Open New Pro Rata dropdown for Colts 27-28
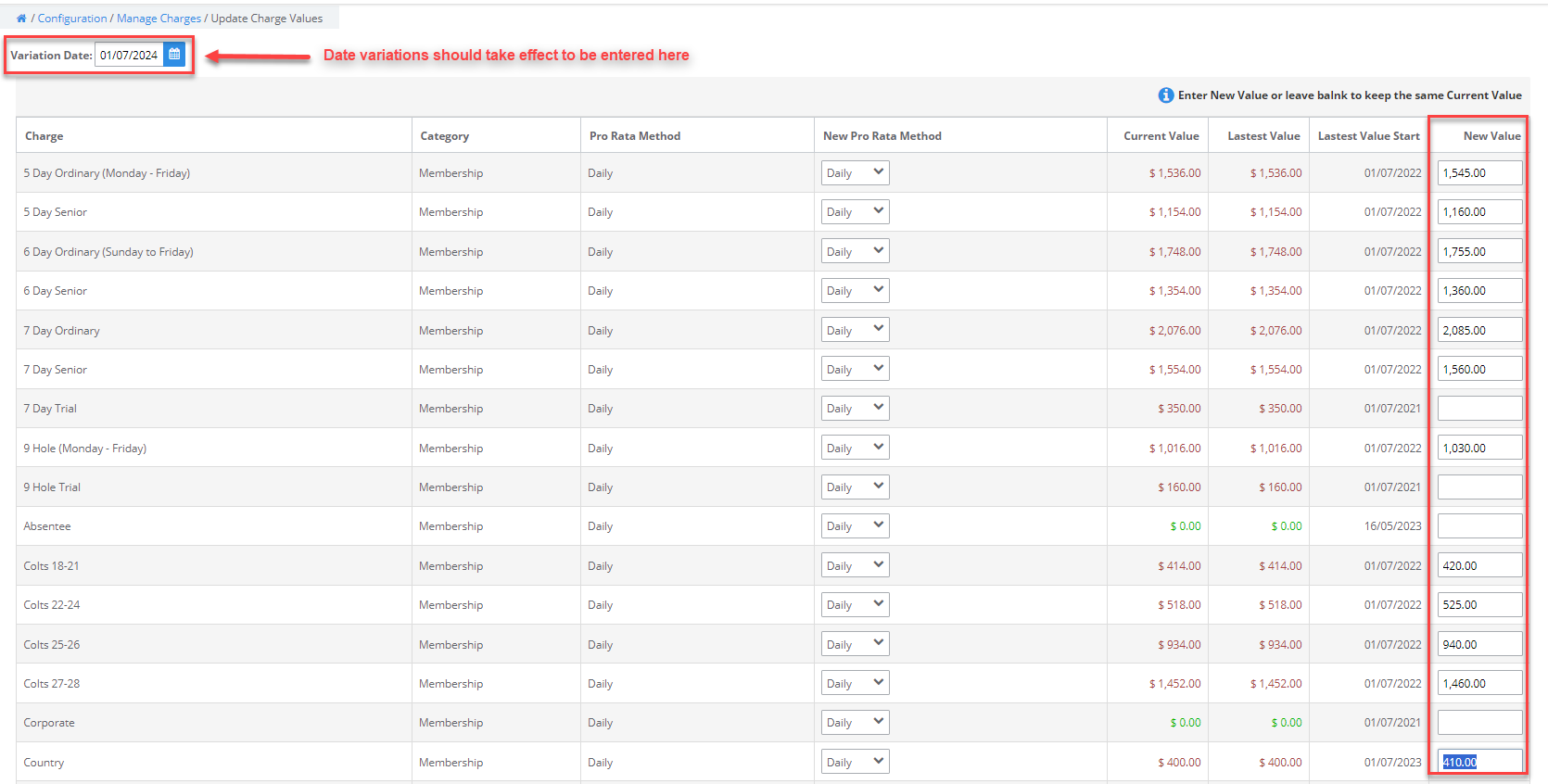Screen dimensions: 1548x784 pos(855,684)
